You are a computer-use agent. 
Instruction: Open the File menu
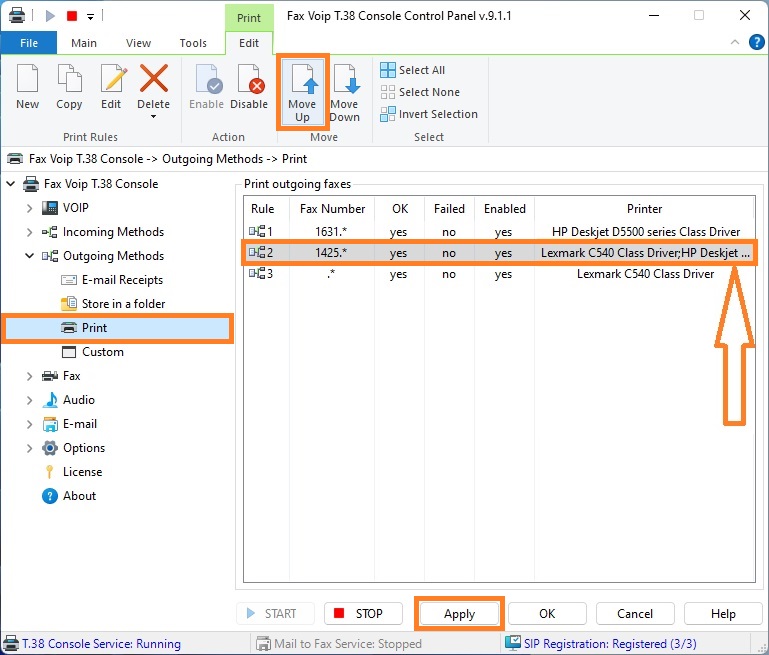29,43
